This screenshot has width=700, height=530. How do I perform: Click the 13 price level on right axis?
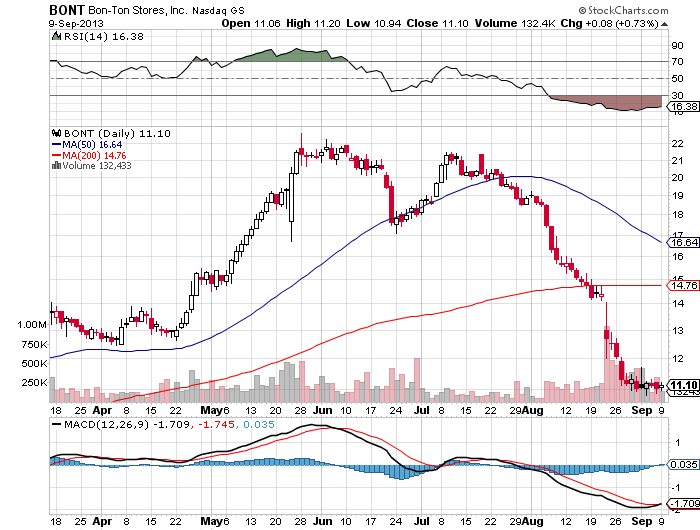click(677, 331)
